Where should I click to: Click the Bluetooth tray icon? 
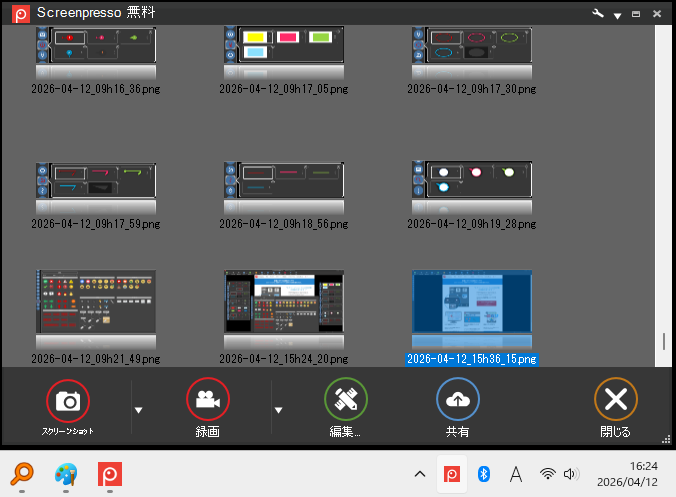pos(482,474)
